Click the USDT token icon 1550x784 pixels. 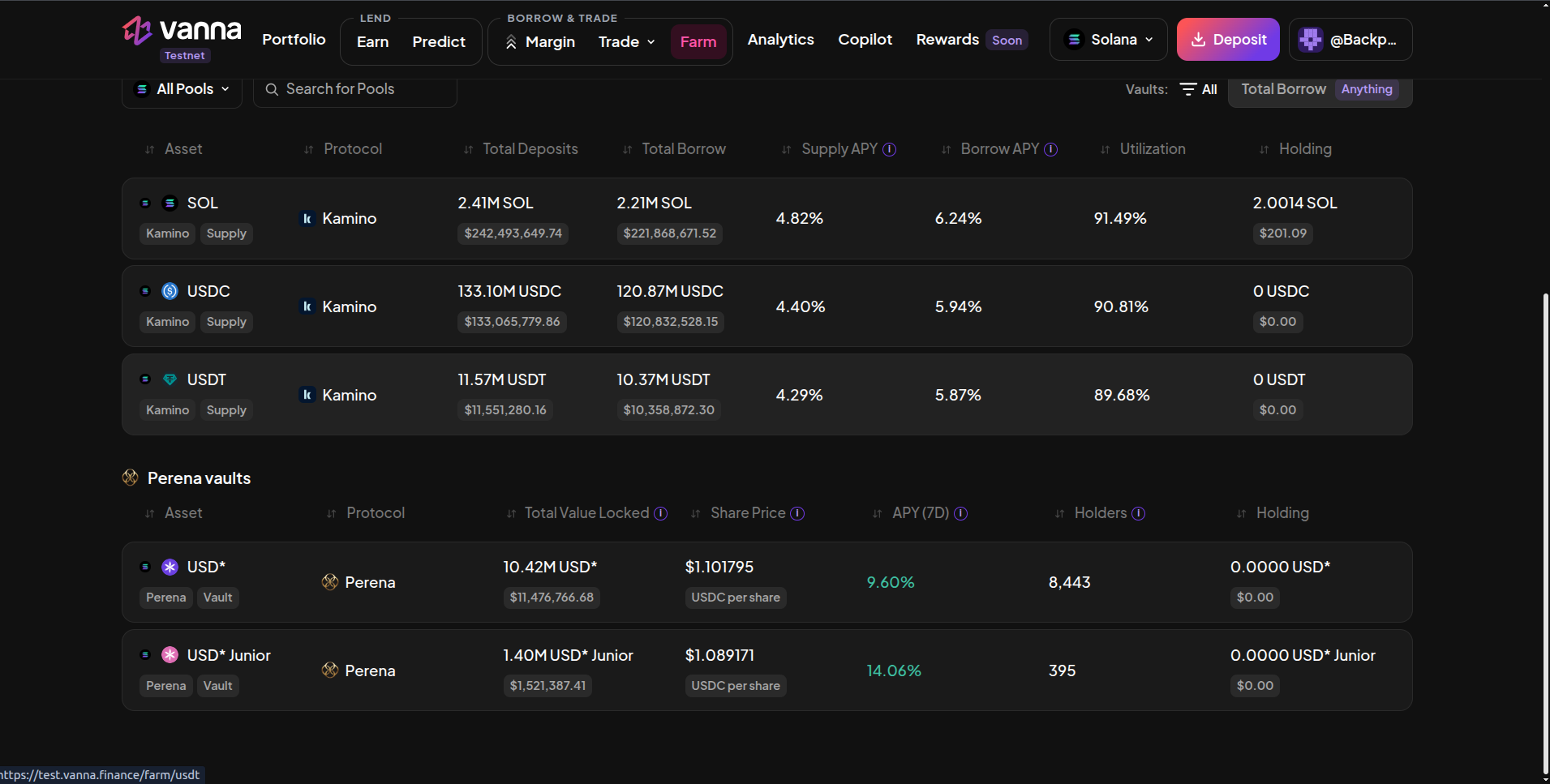click(170, 379)
